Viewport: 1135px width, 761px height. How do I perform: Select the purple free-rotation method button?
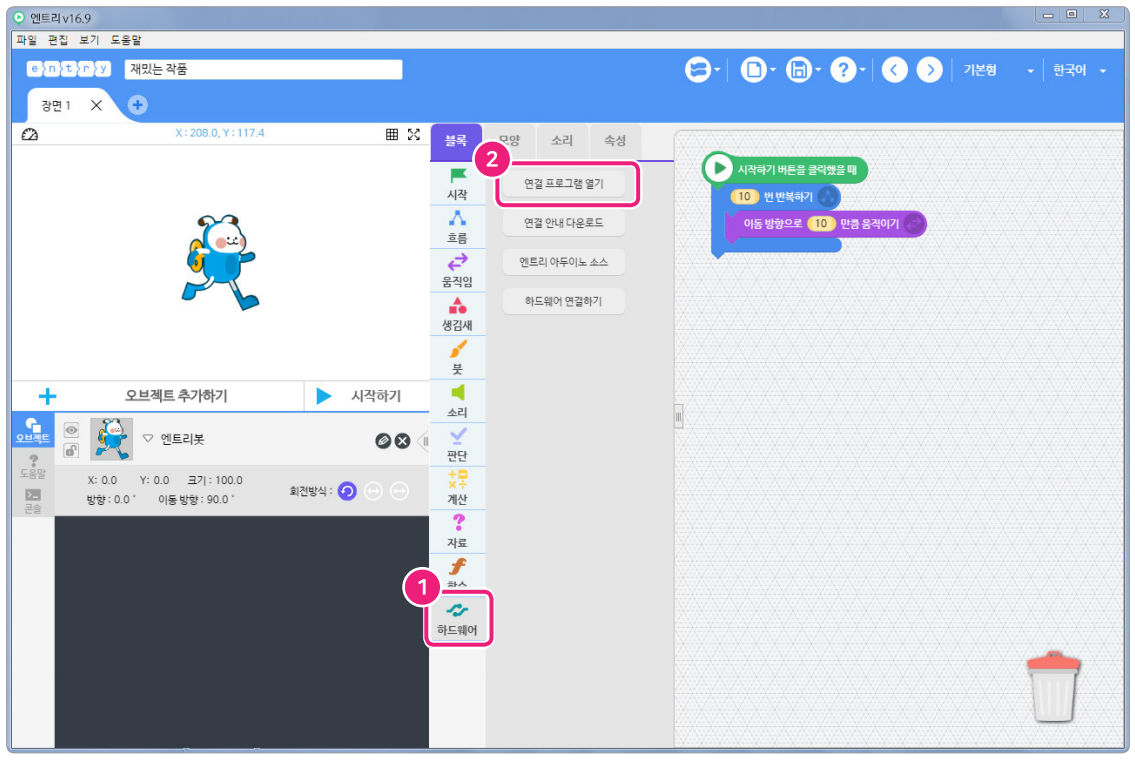347,491
